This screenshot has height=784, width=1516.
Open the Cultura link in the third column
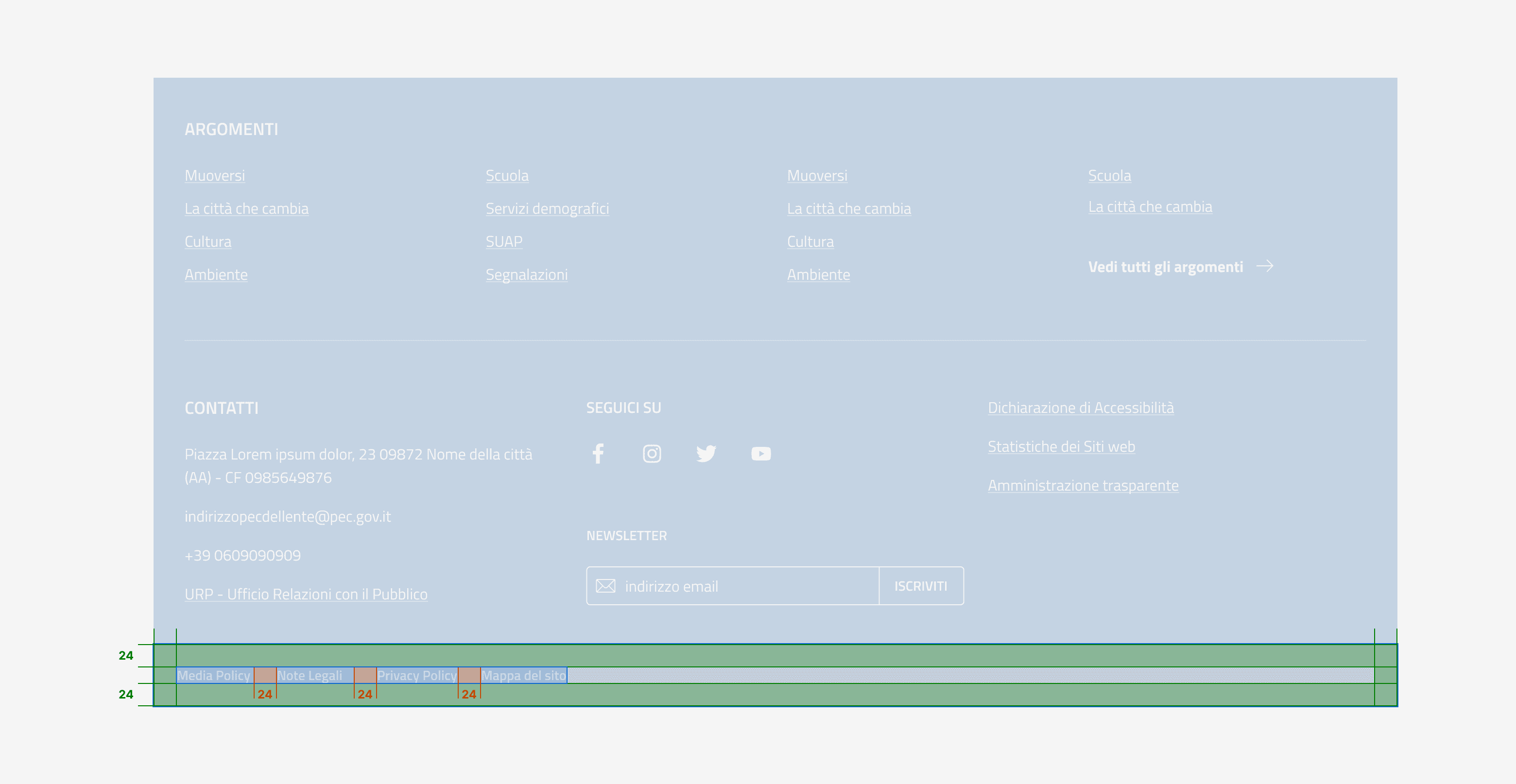point(810,242)
